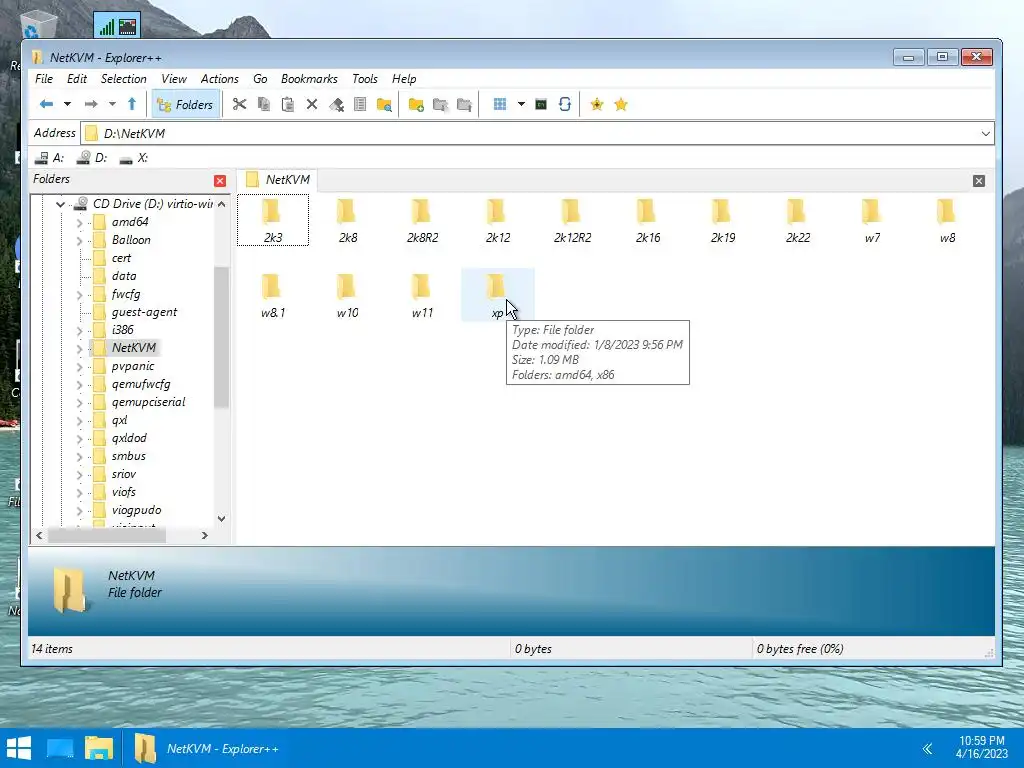1024x768 pixels.
Task: Click the NetKVM - Explorer++ taskbar button
Action: (208, 748)
